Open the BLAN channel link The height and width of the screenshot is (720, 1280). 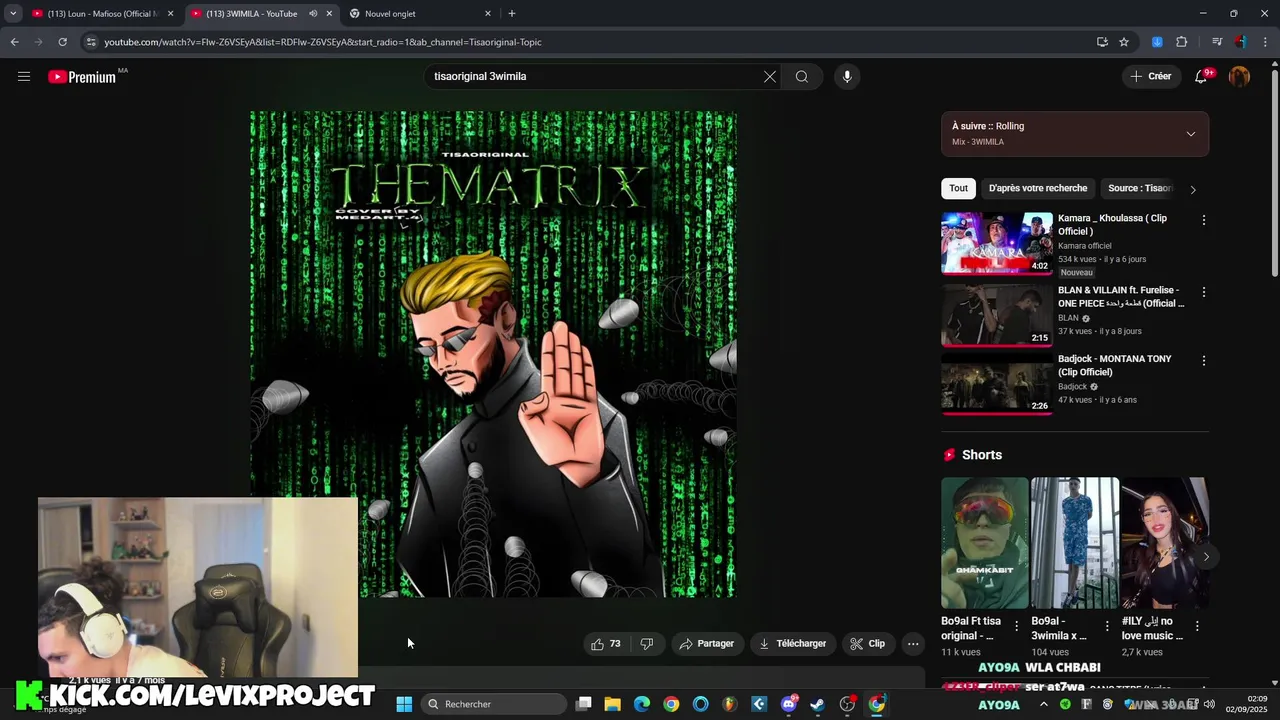tap(1068, 318)
